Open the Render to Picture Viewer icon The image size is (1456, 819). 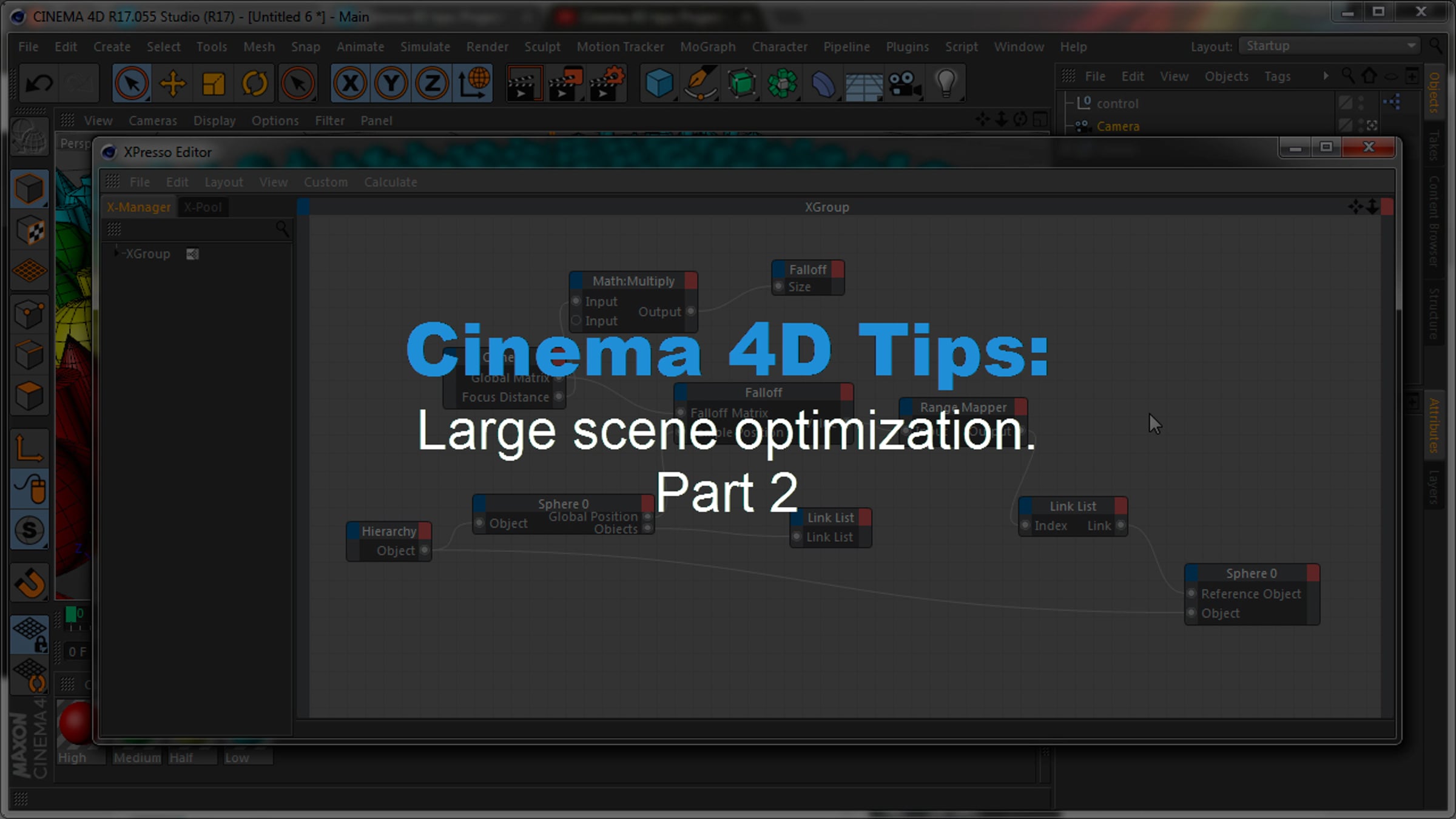(x=565, y=83)
